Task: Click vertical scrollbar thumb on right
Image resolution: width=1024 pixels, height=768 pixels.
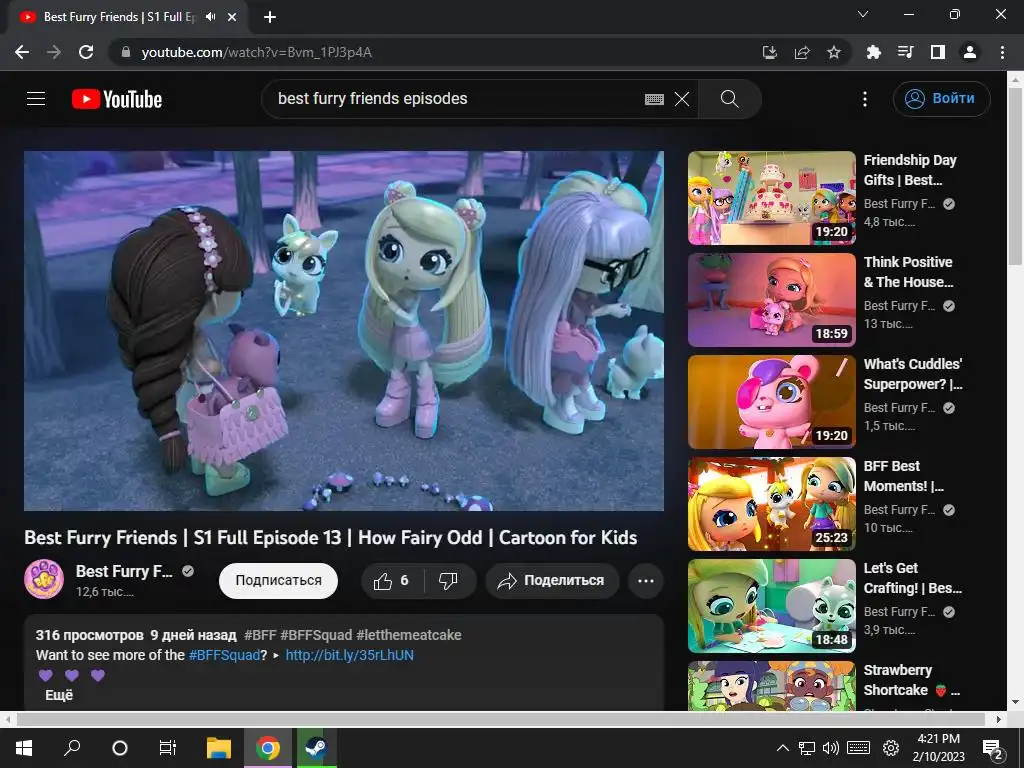Action: [1014, 176]
